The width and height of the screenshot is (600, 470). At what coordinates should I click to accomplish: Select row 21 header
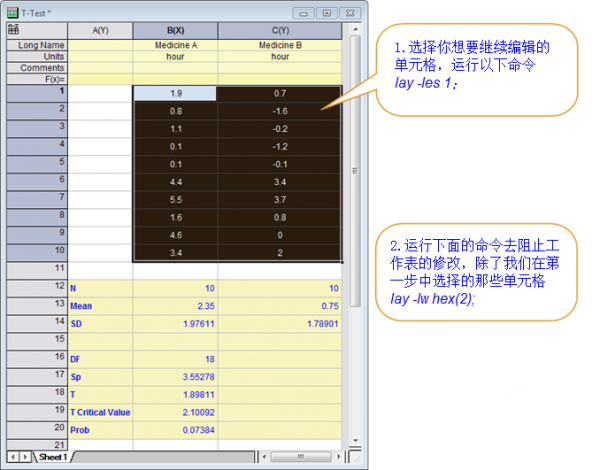(x=37, y=445)
